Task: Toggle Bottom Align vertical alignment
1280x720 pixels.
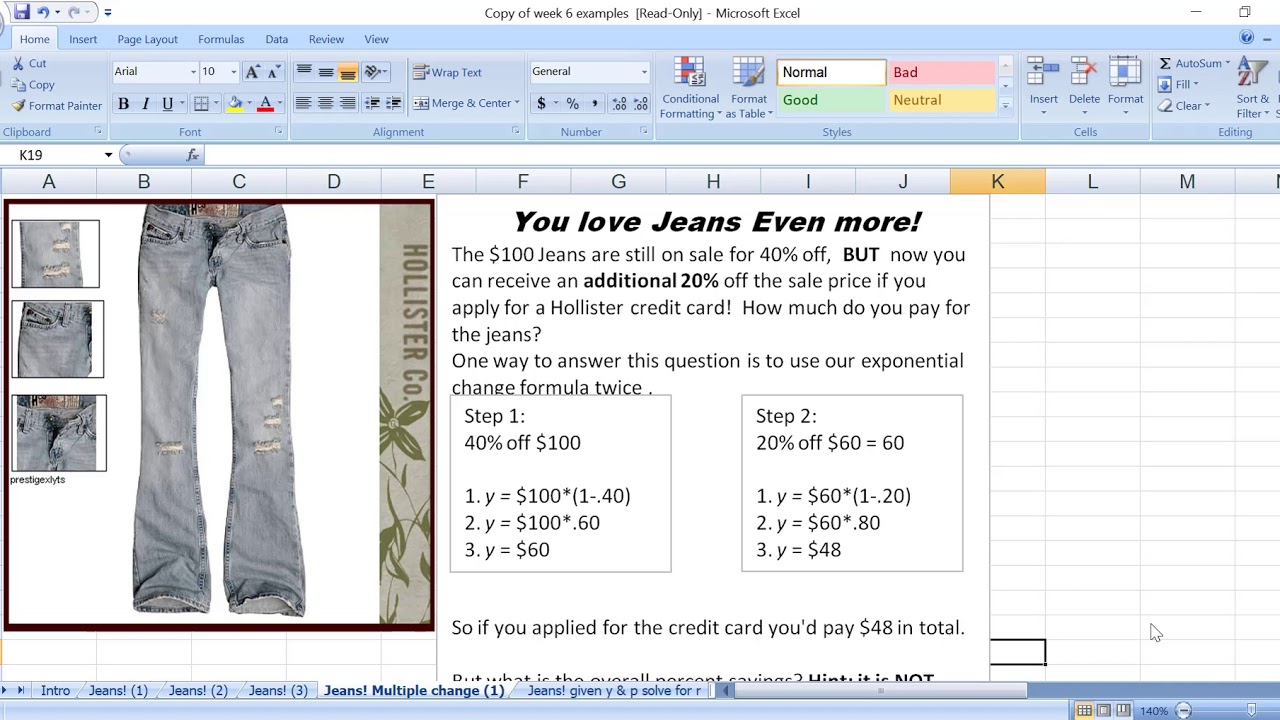Action: (348, 72)
